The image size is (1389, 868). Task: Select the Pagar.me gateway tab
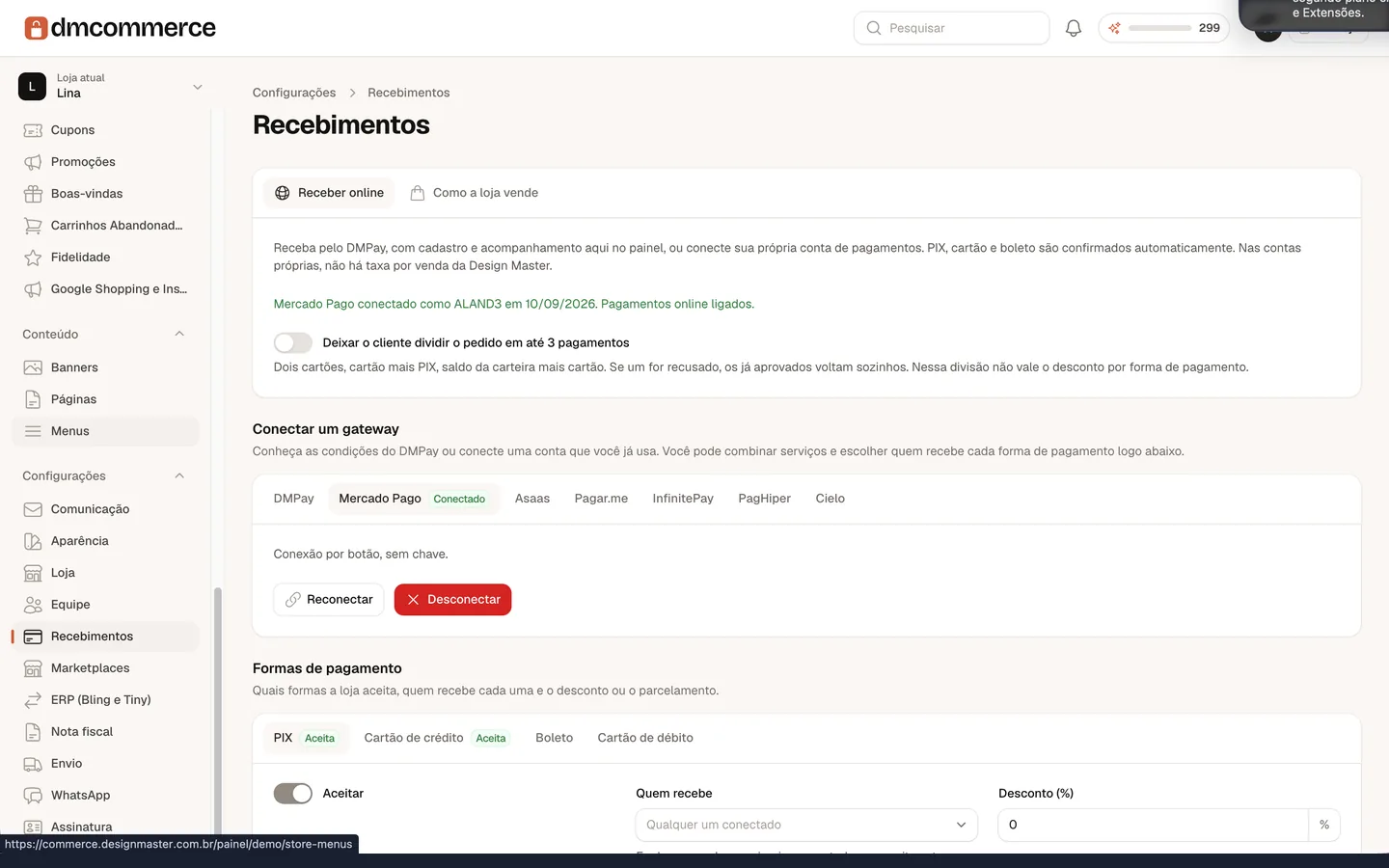601,499
